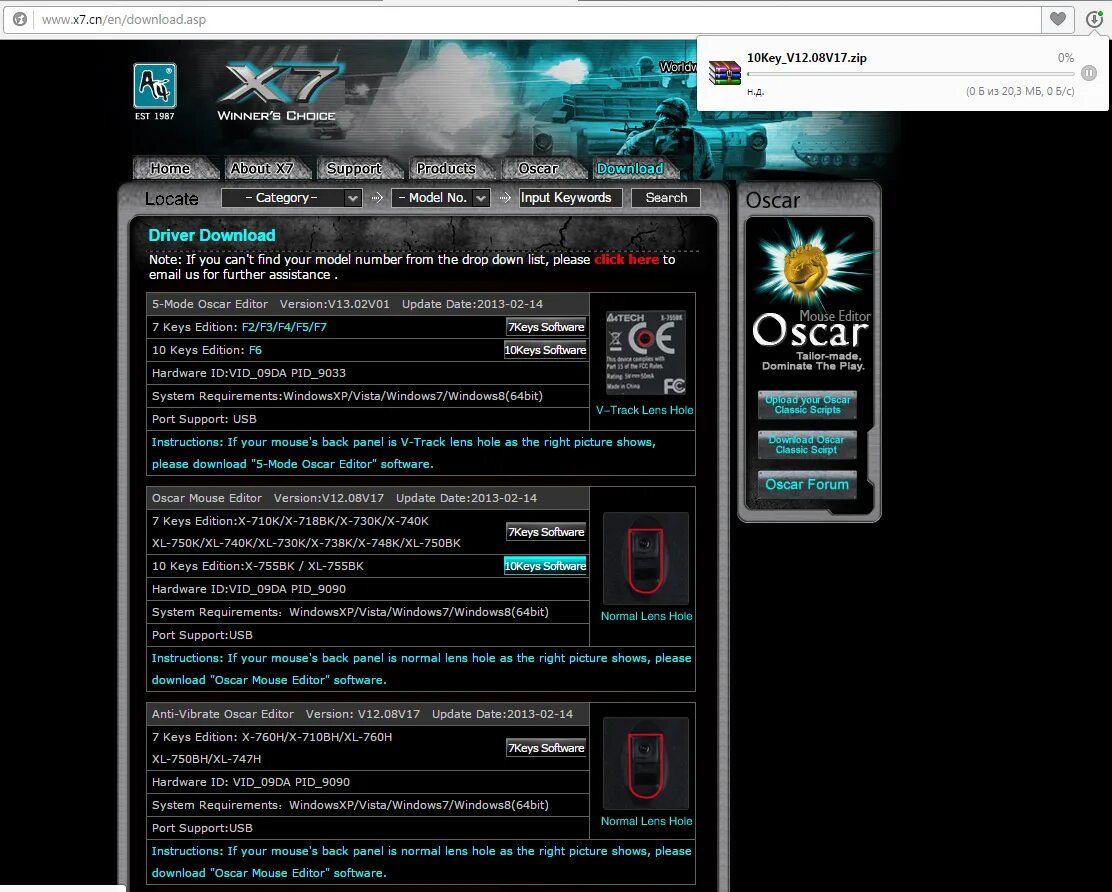
Task: Click the F2/F3/F4/F5/F7 models link
Action: (x=284, y=327)
